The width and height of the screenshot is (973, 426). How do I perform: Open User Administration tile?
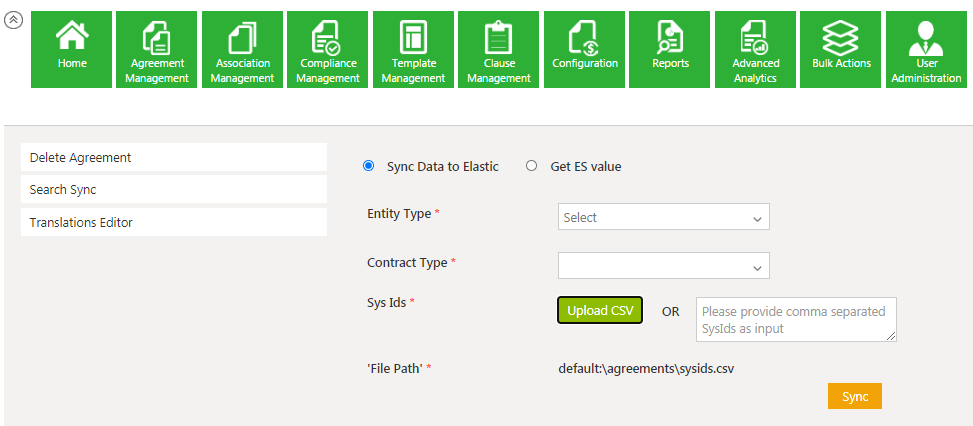[x=926, y=49]
